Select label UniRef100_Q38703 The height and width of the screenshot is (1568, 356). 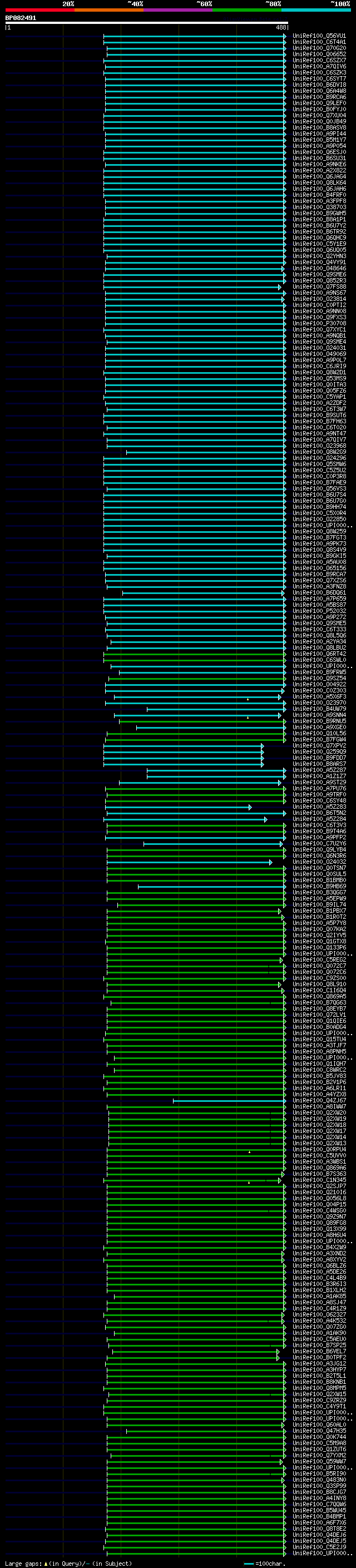319,207
